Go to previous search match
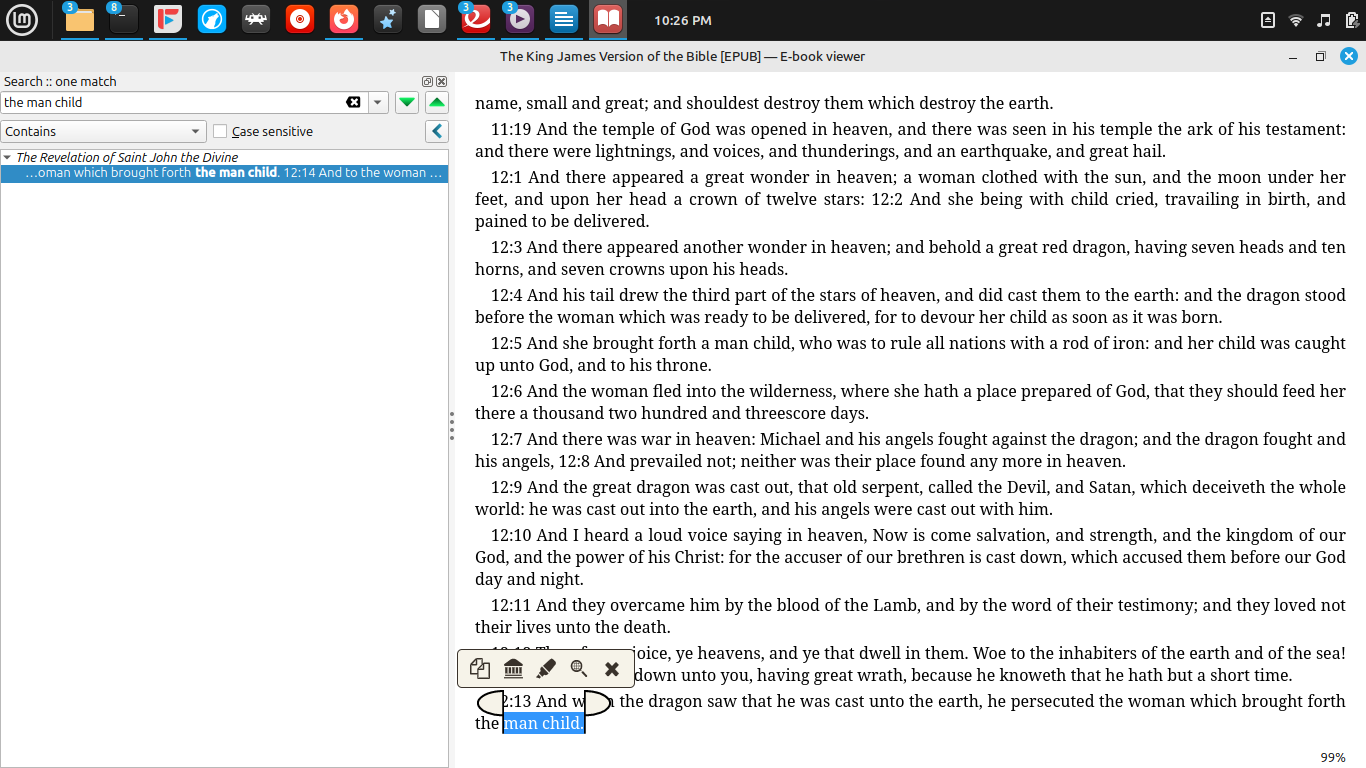Image resolution: width=1366 pixels, height=768 pixels. (x=437, y=102)
